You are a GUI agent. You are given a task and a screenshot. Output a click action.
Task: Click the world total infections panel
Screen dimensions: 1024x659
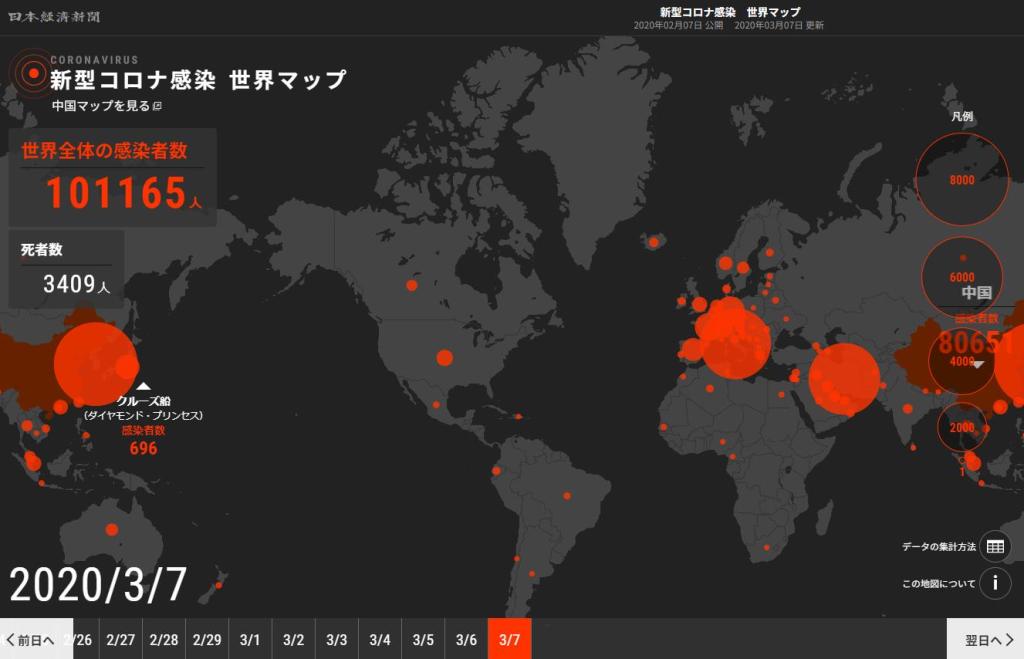[x=113, y=177]
